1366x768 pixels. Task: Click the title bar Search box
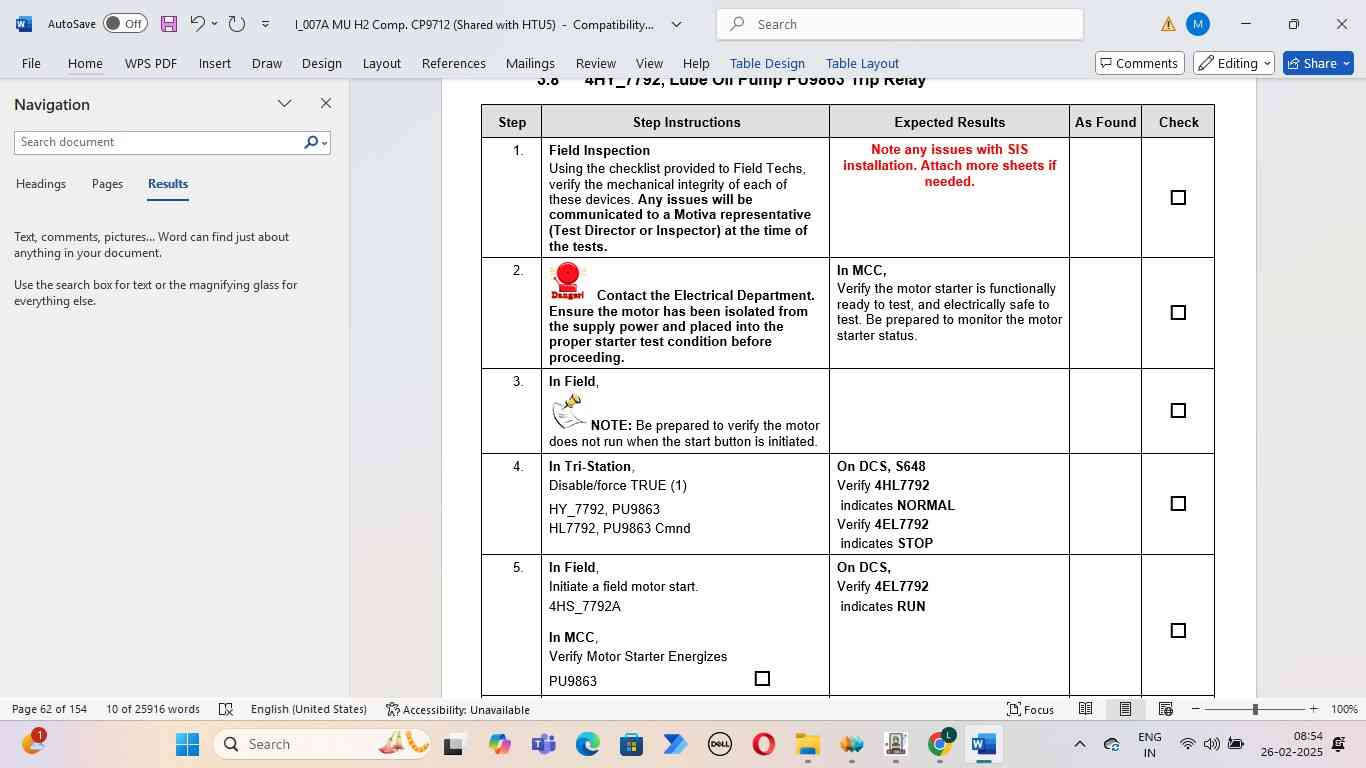coord(900,24)
